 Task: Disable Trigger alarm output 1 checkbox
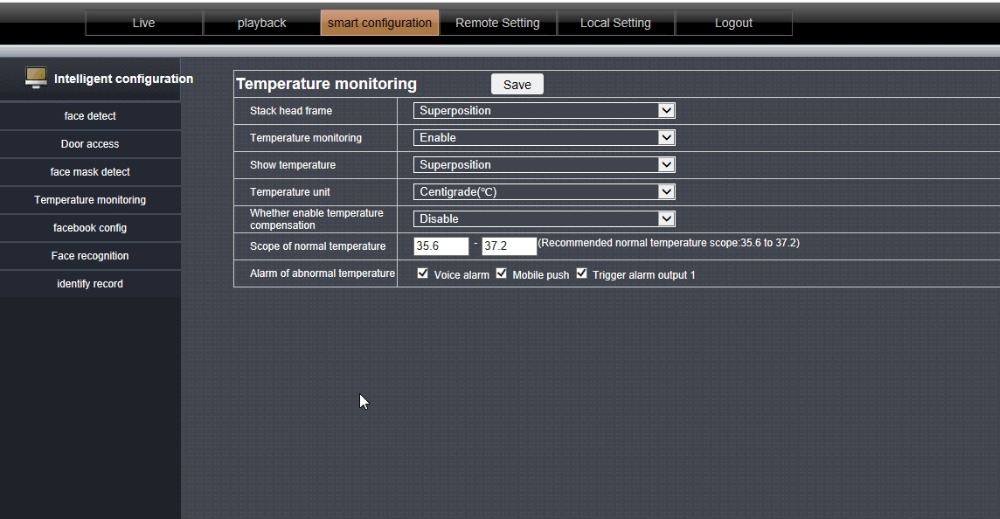tap(582, 274)
